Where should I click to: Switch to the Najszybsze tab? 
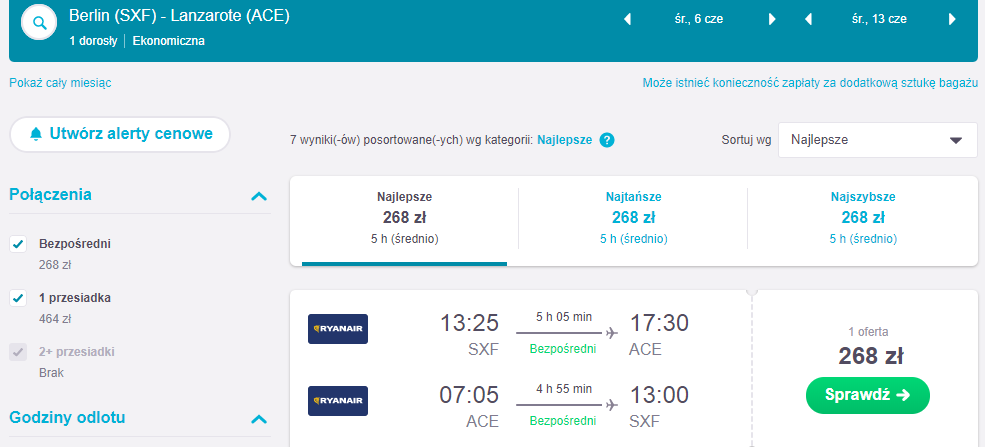tap(862, 217)
